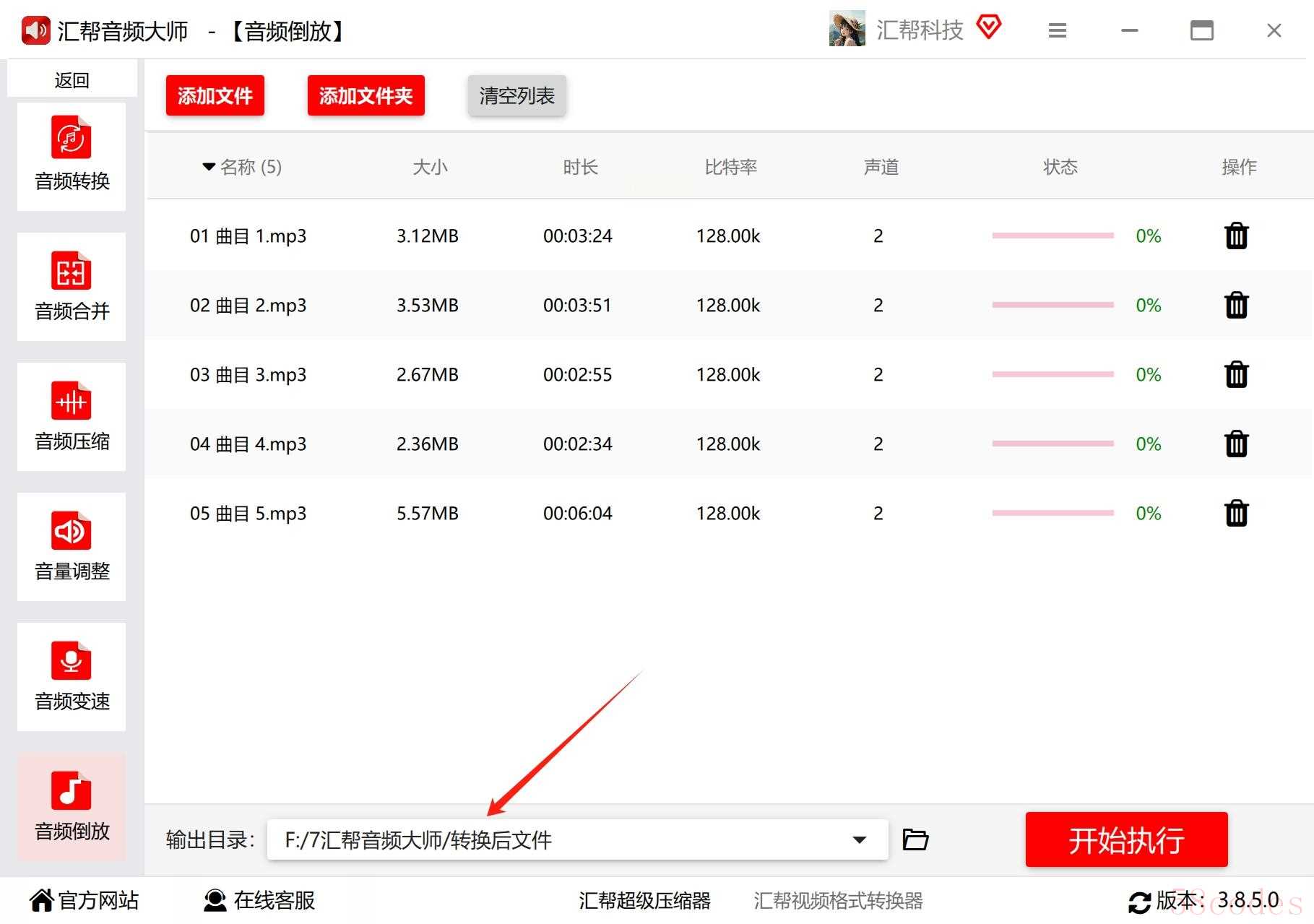Open the 音频变速 audio speed tool
The width and height of the screenshot is (1314, 924).
(x=72, y=676)
